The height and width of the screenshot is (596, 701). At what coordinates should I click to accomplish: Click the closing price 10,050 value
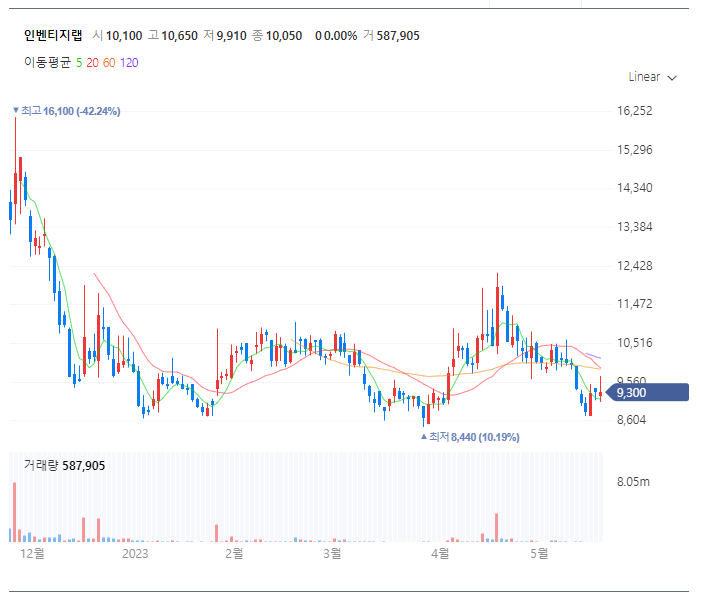point(284,36)
